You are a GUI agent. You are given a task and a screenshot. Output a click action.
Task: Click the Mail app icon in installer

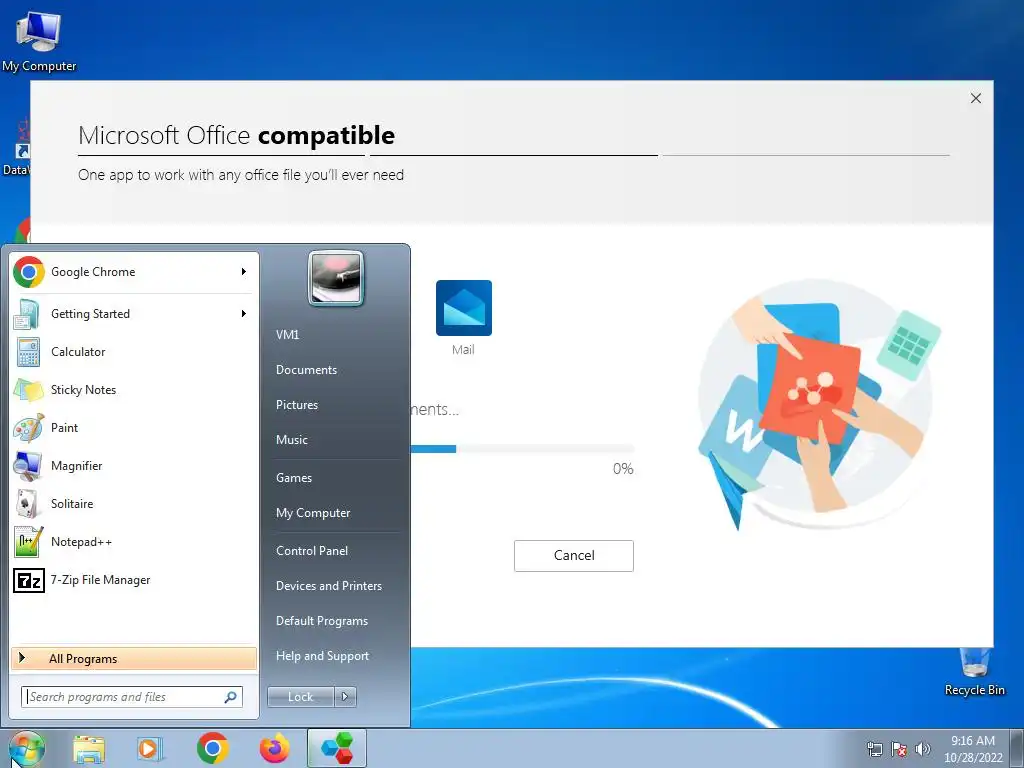coord(464,308)
